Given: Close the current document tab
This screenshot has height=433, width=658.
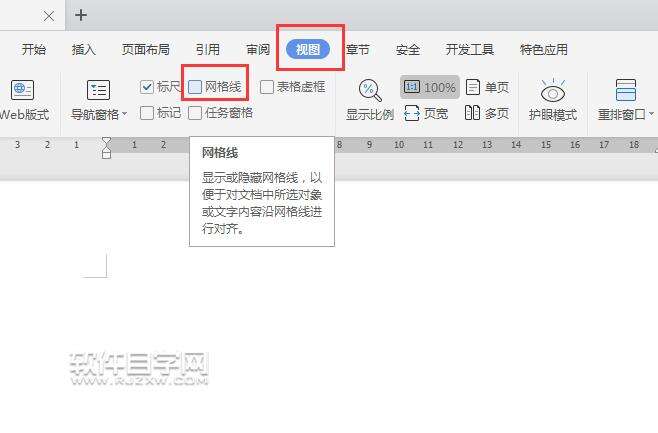Looking at the screenshot, I should coord(49,16).
